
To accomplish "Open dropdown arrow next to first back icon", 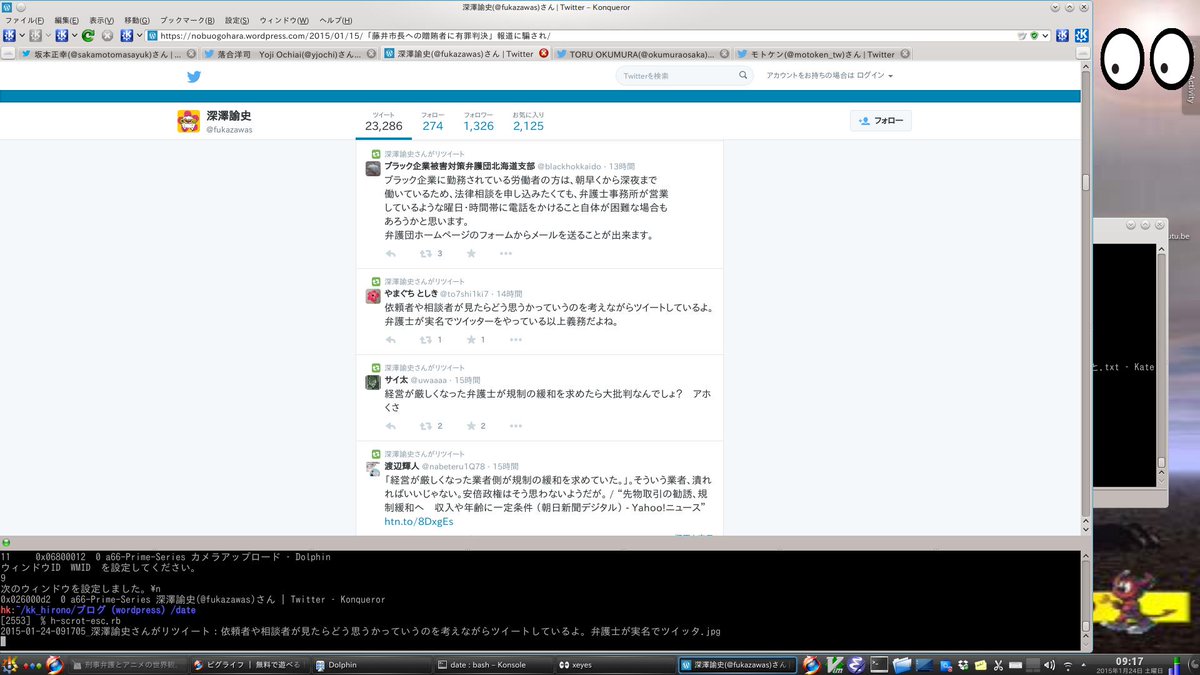I will click(23, 35).
